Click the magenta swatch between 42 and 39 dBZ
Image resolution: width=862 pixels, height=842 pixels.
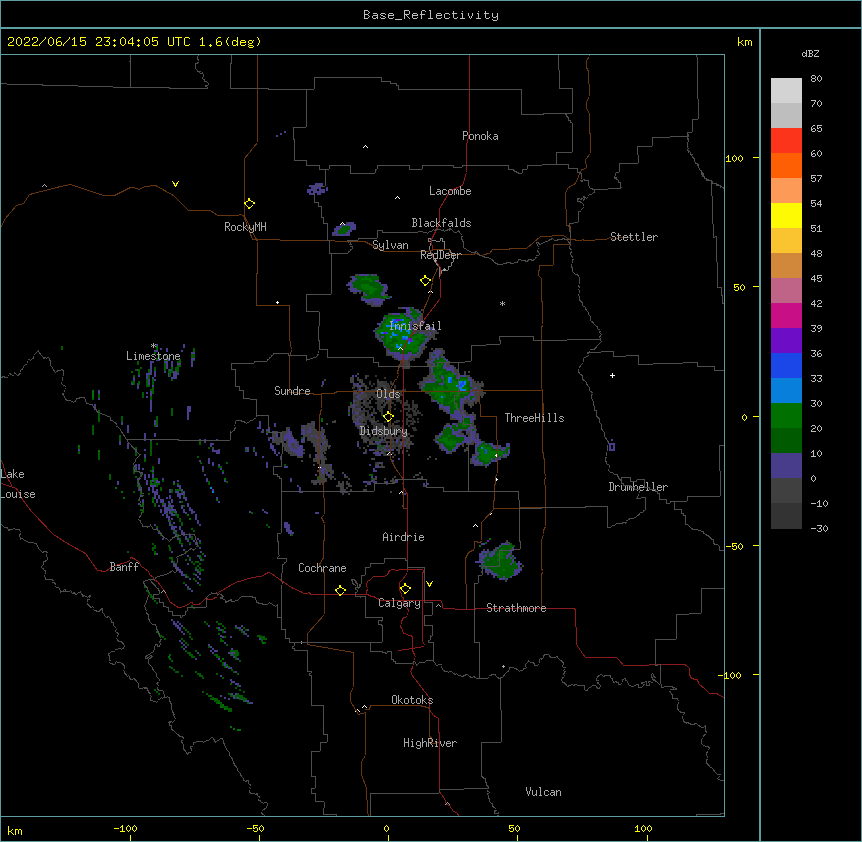[786, 316]
